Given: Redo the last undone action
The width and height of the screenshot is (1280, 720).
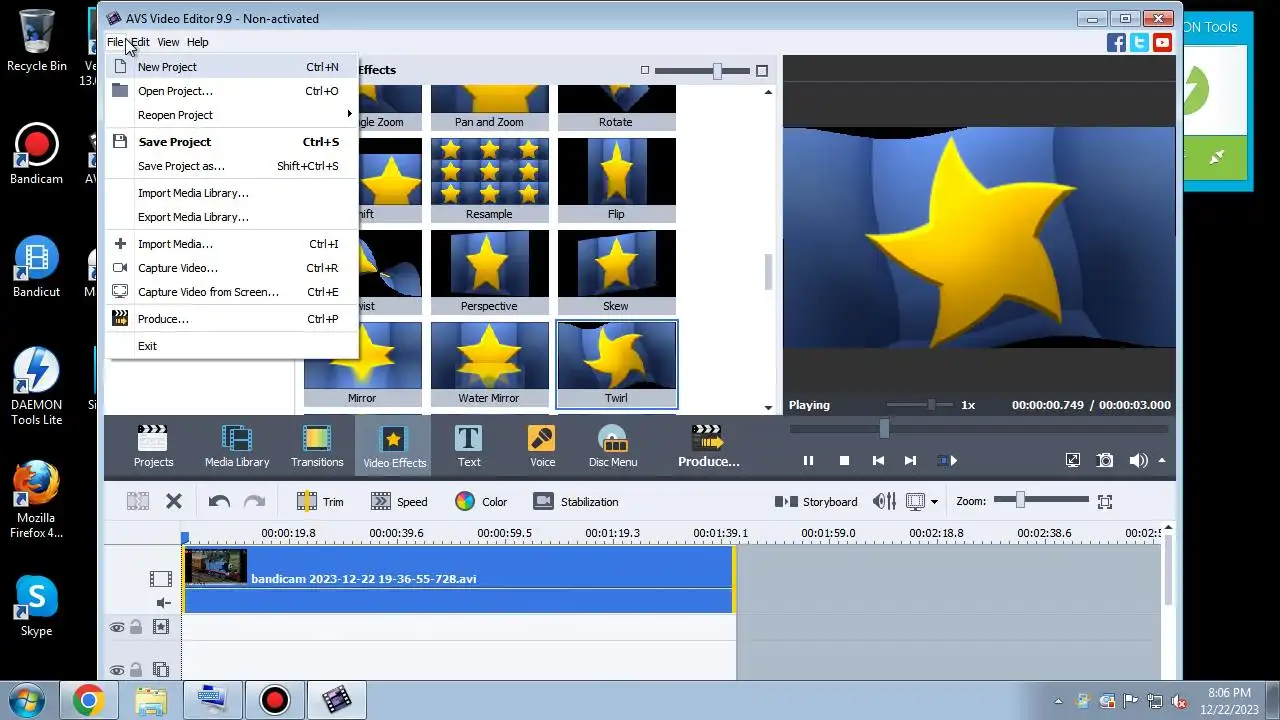Looking at the screenshot, I should tap(254, 501).
